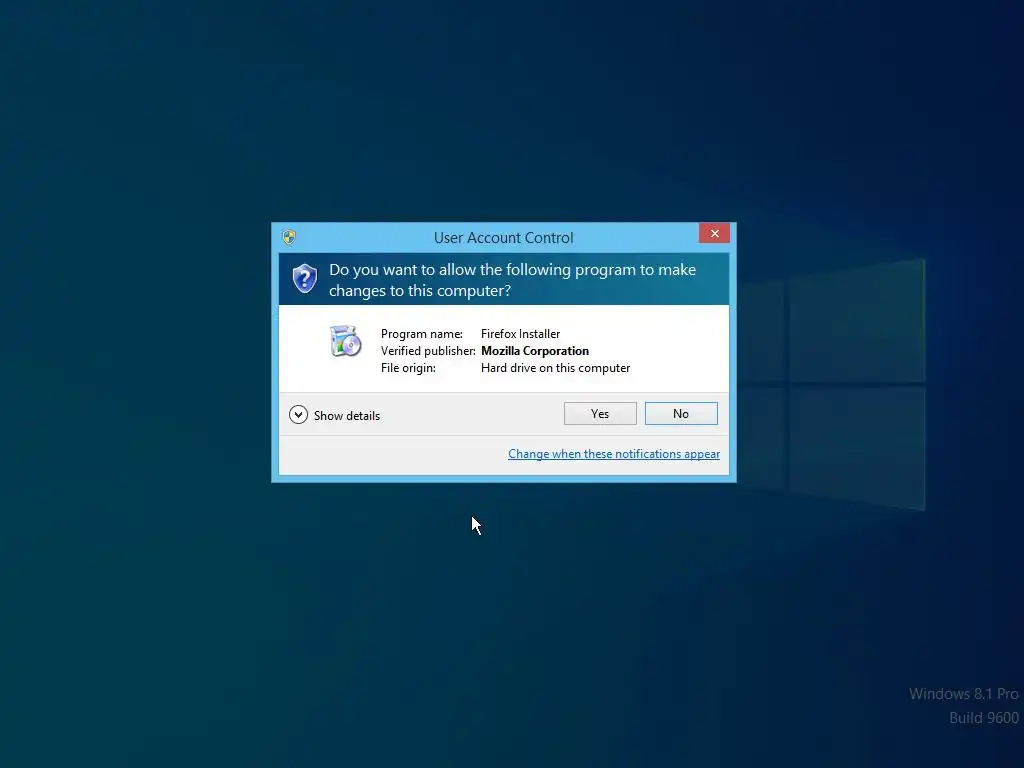Click the Verified publisher label
1024x768 pixels.
[x=428, y=351]
